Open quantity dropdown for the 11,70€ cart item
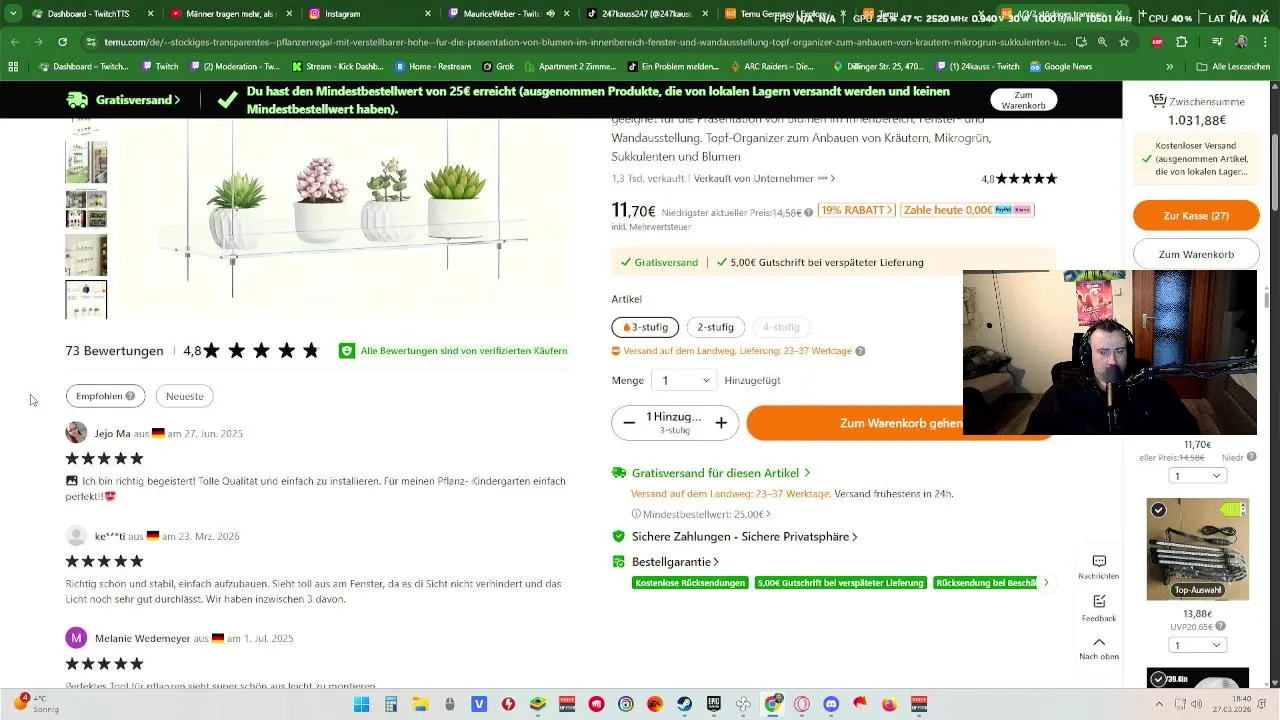 pos(1197,476)
